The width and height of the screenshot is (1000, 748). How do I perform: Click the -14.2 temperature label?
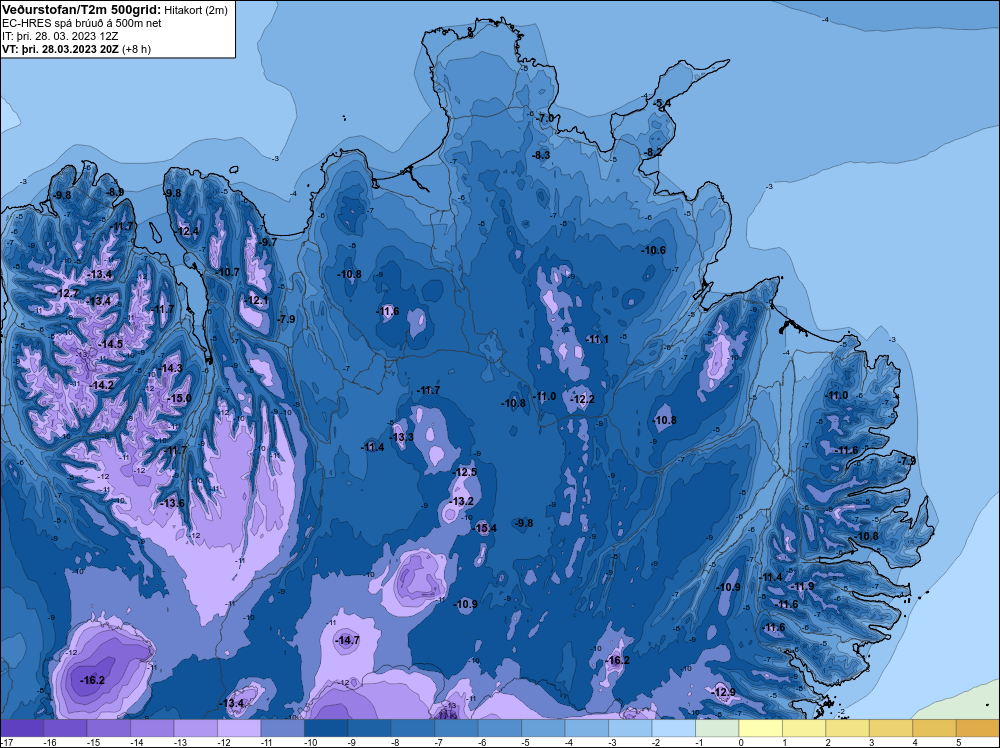pyautogui.click(x=102, y=385)
